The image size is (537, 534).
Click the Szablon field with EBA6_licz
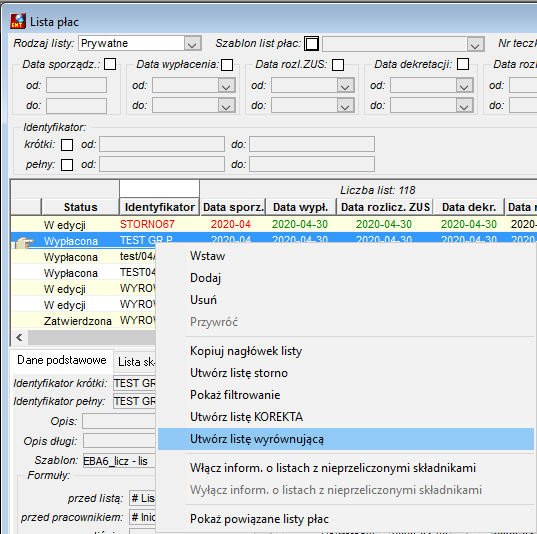pos(120,461)
